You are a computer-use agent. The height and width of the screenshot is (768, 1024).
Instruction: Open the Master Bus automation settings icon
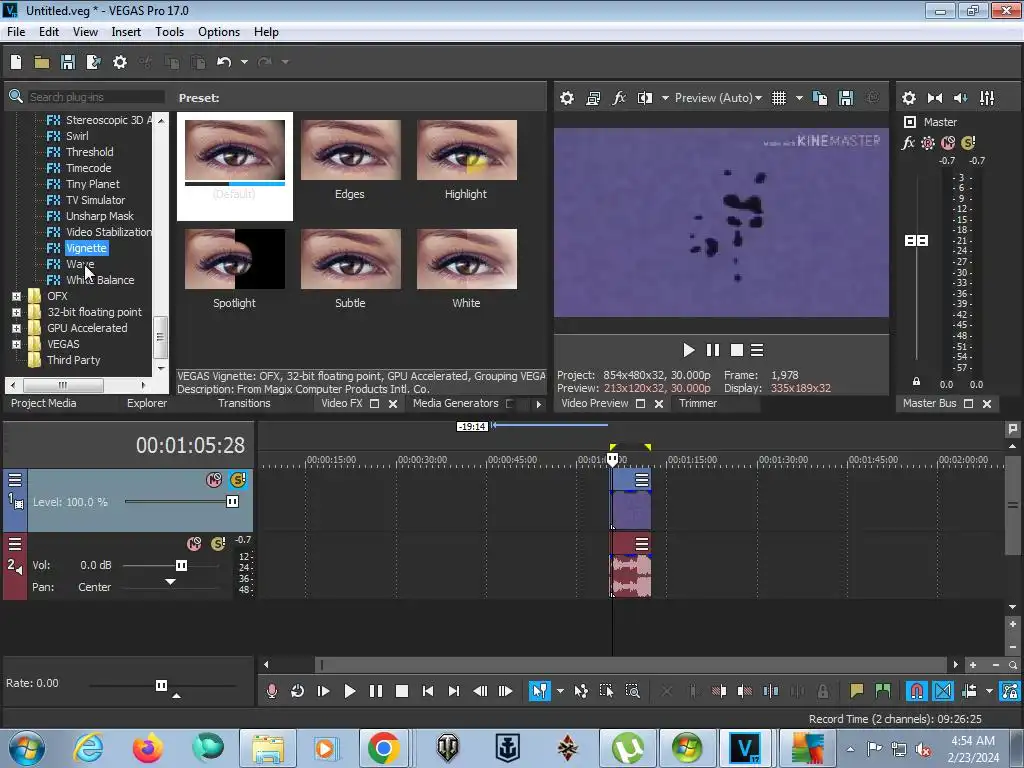point(928,142)
